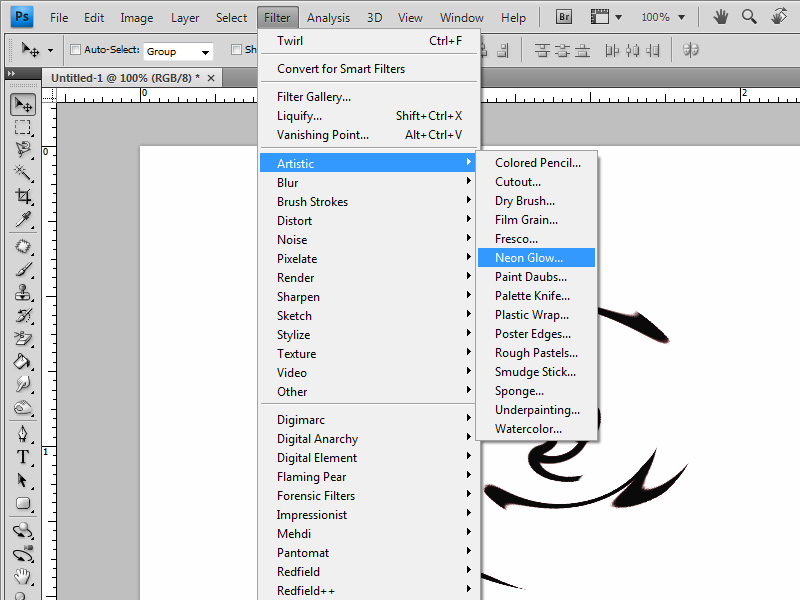Click Neon Glow in Artistic submenu
This screenshot has width=800, height=600.
coord(529,258)
